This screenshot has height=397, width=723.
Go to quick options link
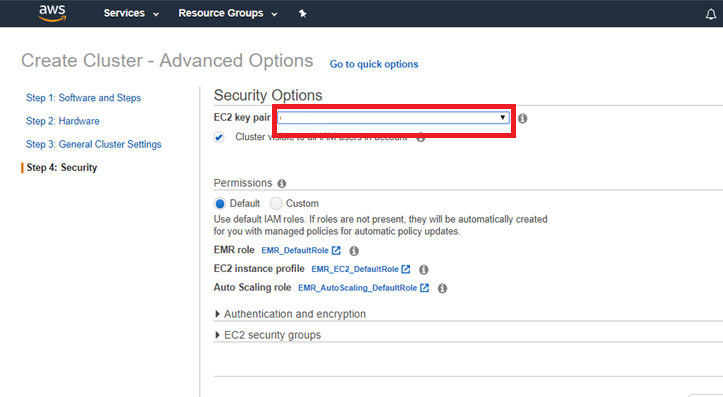point(374,64)
